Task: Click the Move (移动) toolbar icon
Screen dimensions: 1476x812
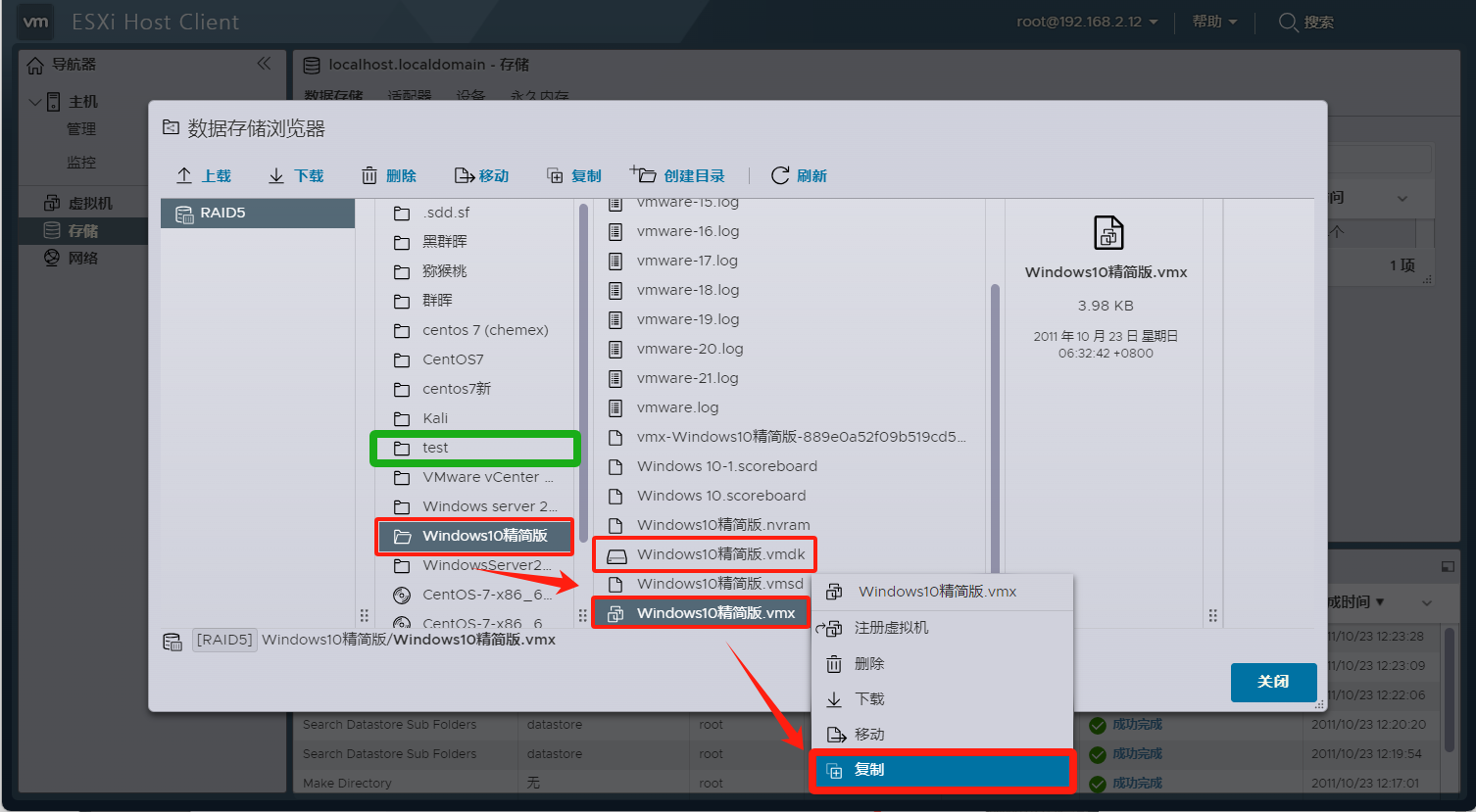Action: click(464, 175)
